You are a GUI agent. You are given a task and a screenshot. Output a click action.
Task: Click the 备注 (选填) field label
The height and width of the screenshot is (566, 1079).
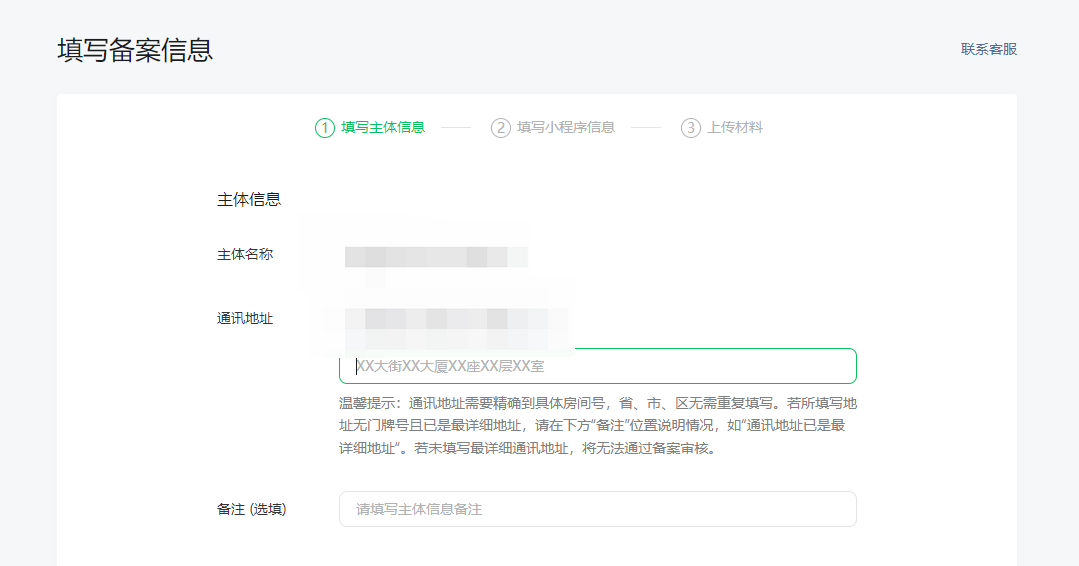(252, 509)
